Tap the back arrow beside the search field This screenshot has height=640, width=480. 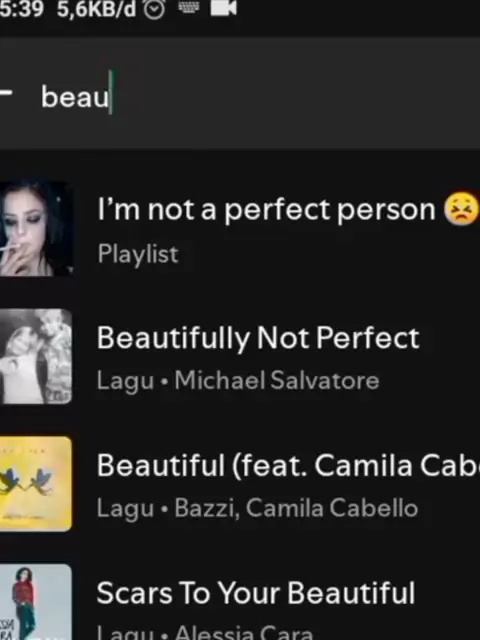6,92
